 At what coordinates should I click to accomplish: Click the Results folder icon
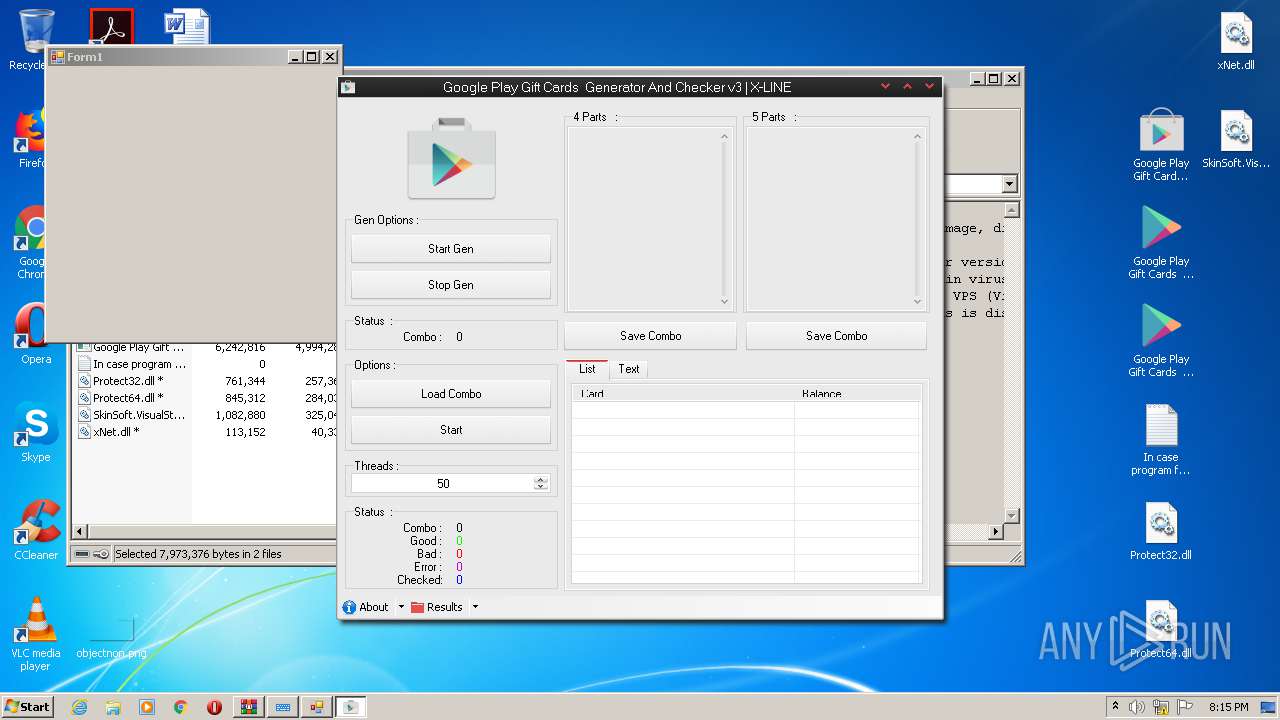(418, 607)
